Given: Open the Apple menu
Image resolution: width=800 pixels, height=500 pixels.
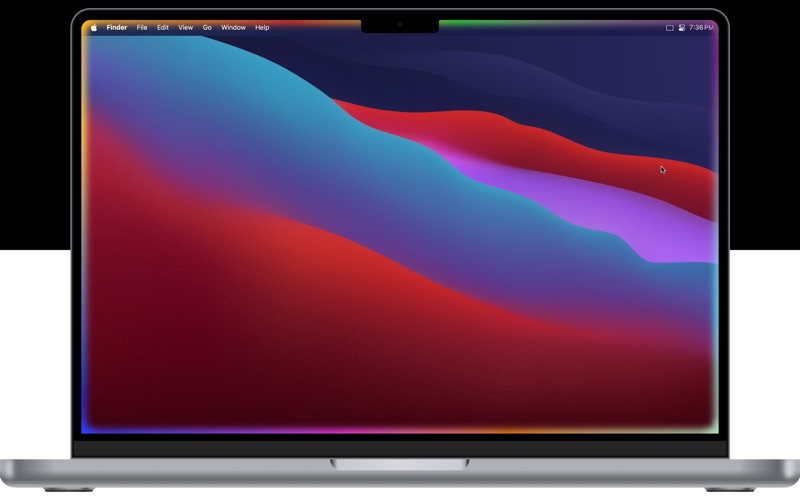Looking at the screenshot, I should click(x=94, y=28).
